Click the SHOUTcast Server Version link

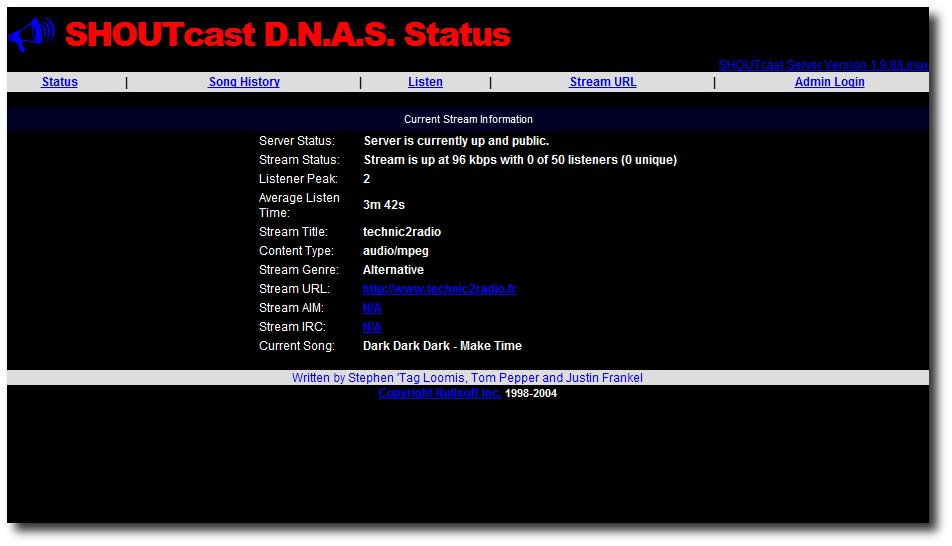[x=822, y=65]
